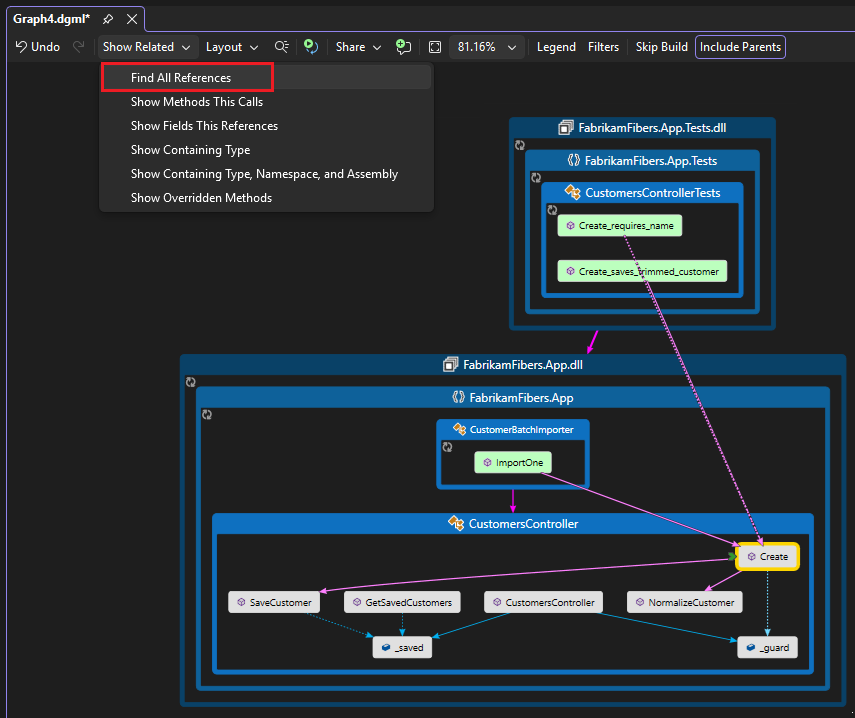The image size is (855, 718).
Task: Click the magnifier search icon in the toolbar
Action: point(281,46)
